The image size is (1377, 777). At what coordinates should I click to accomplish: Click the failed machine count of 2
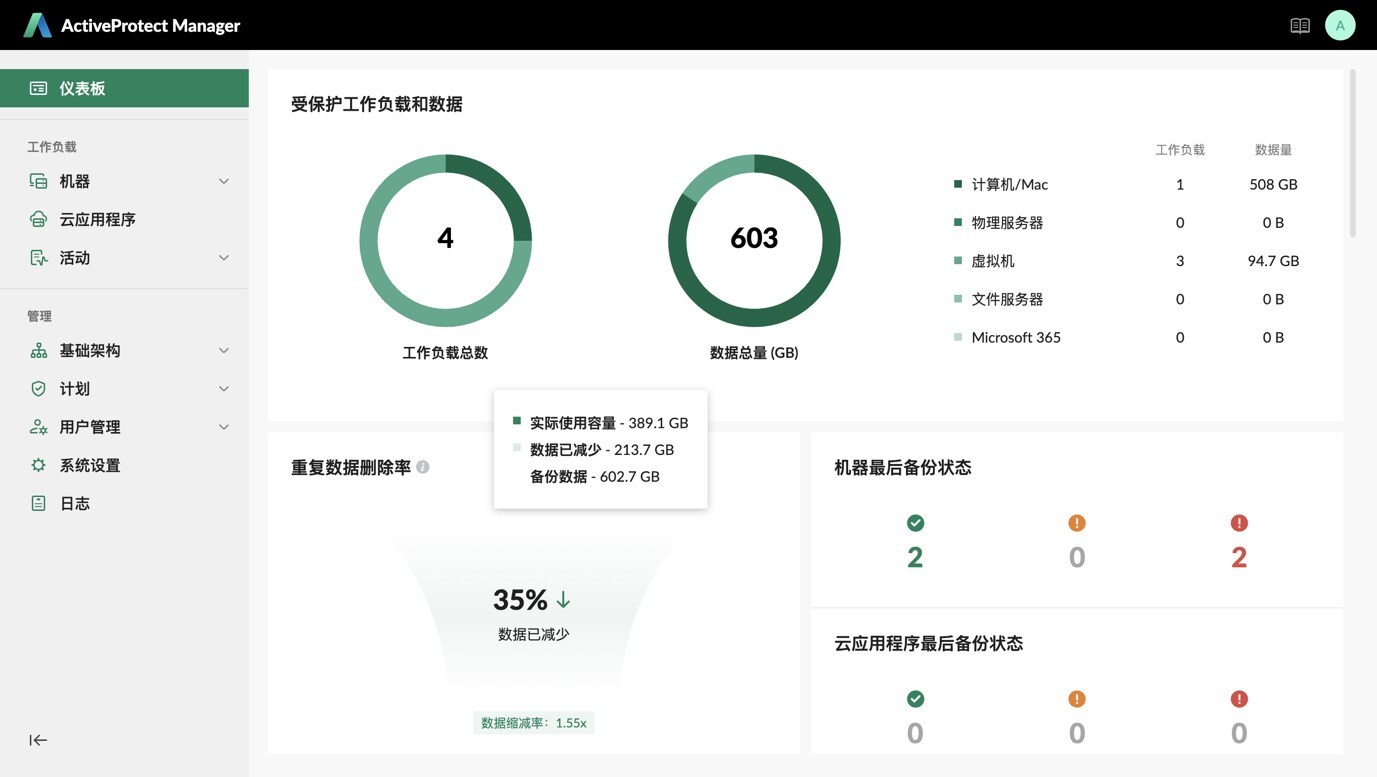tap(1239, 558)
